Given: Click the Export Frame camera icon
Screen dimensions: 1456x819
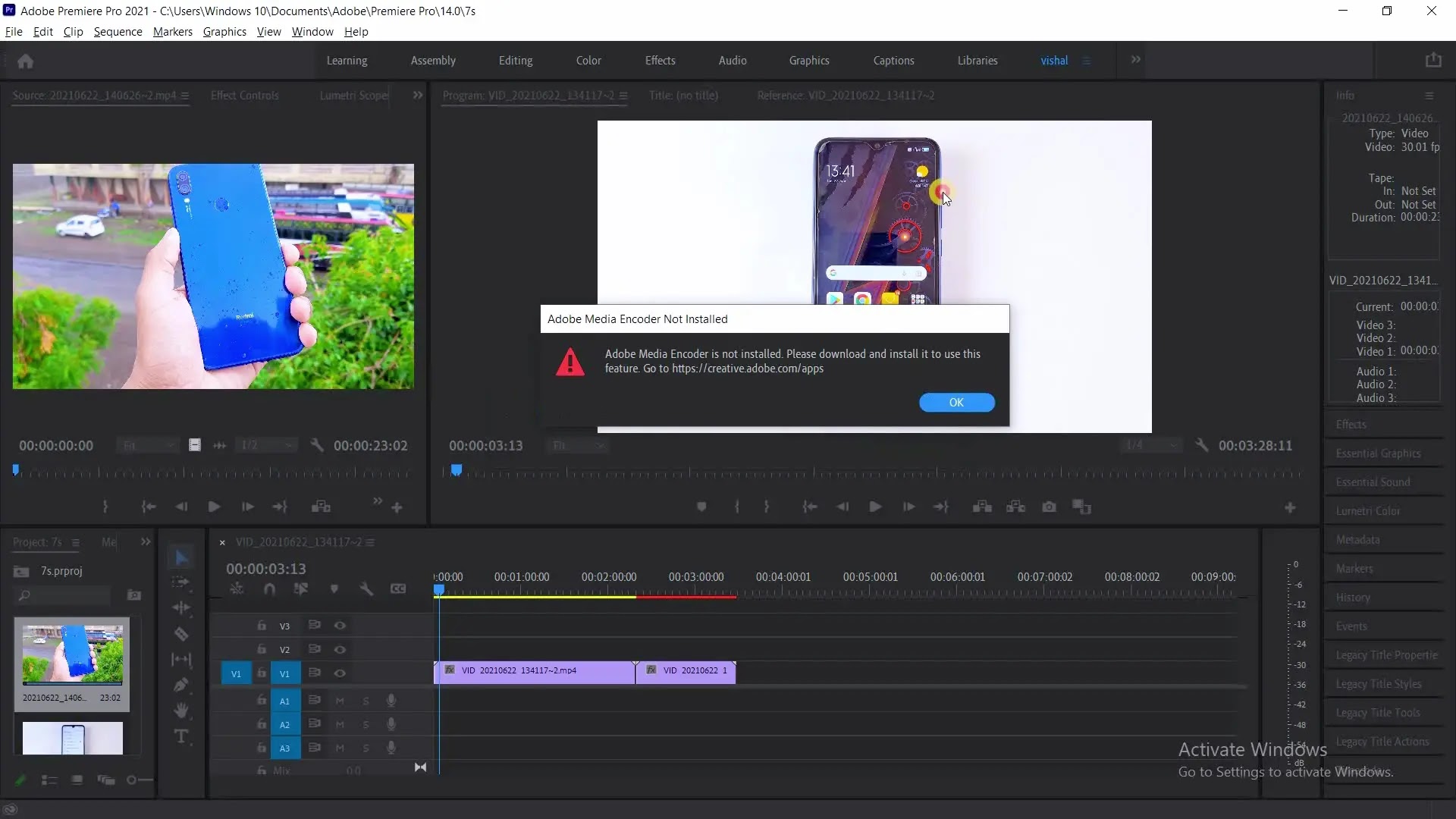Looking at the screenshot, I should [1049, 507].
